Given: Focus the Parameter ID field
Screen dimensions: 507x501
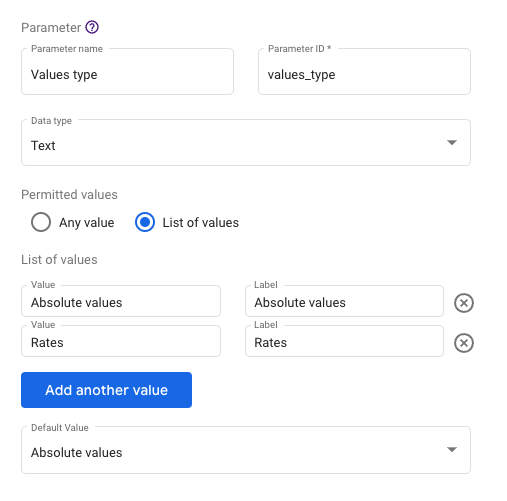Looking at the screenshot, I should pos(364,71).
